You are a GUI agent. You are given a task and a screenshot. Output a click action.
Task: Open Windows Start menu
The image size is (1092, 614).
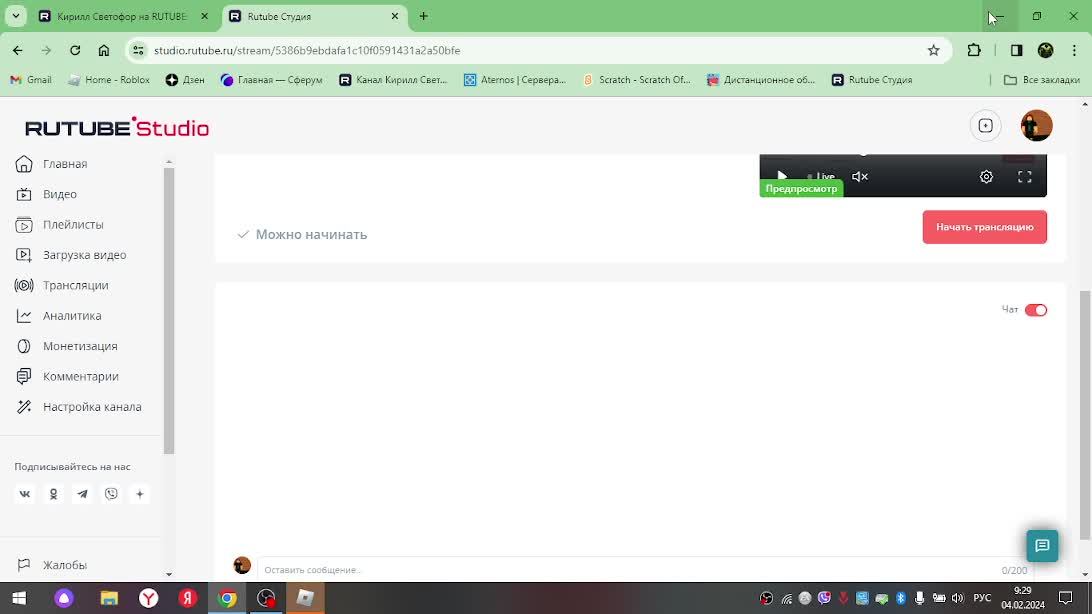19,598
